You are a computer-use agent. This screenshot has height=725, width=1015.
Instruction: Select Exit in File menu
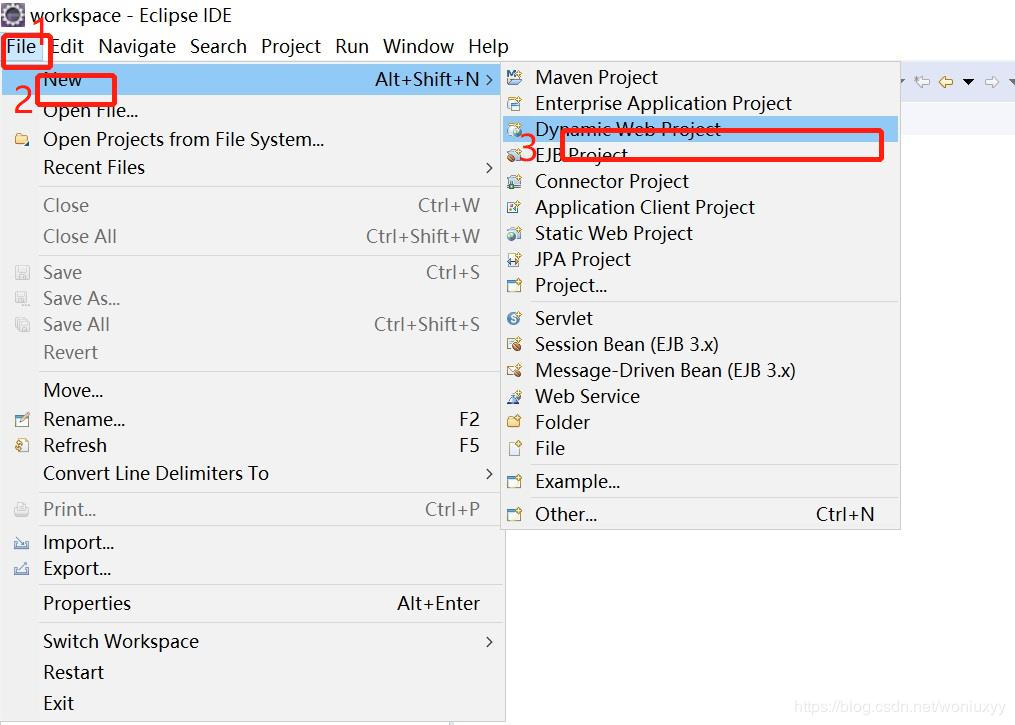[x=252, y=704]
